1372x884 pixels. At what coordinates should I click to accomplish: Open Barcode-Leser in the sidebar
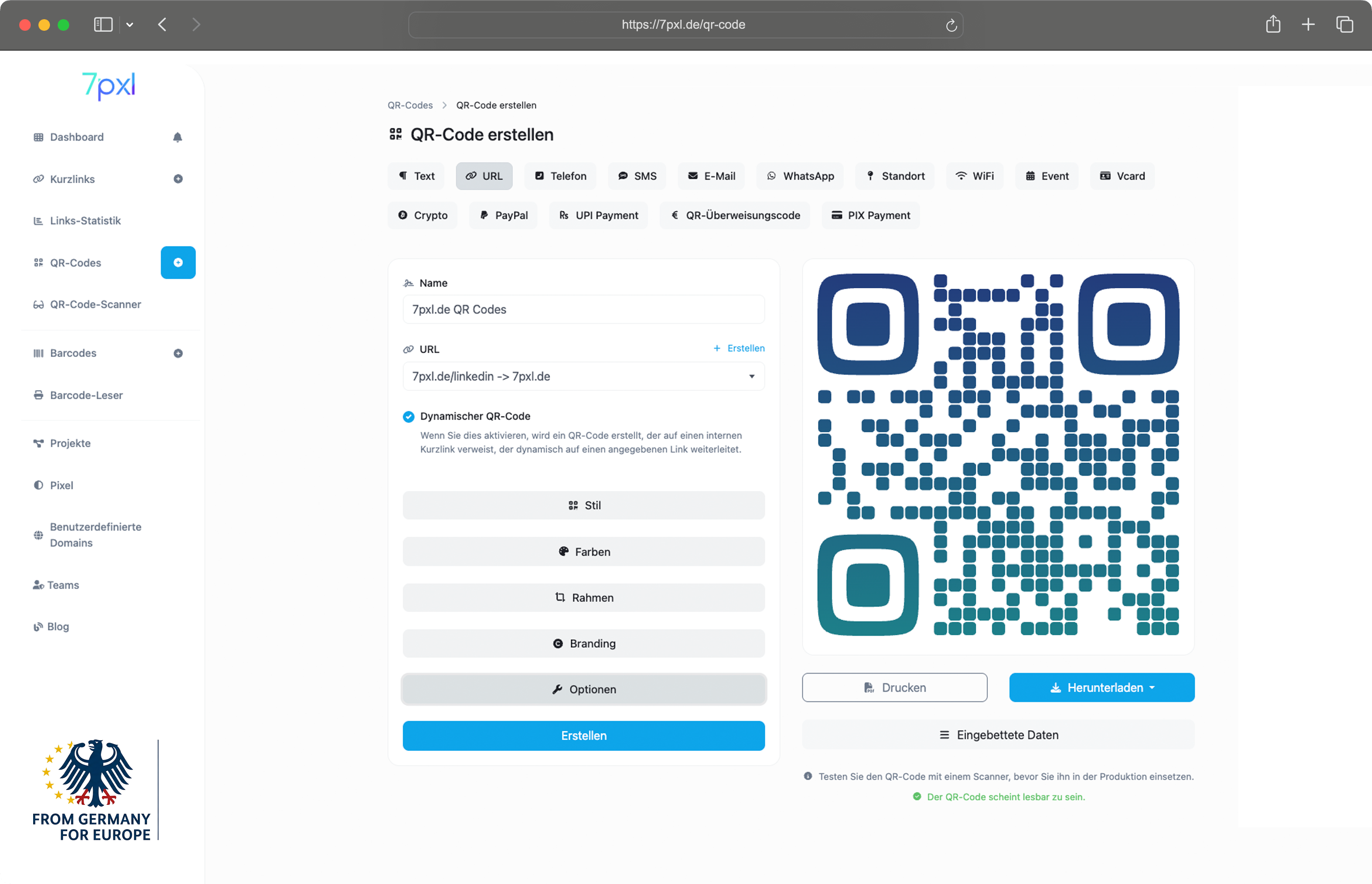tap(86, 395)
